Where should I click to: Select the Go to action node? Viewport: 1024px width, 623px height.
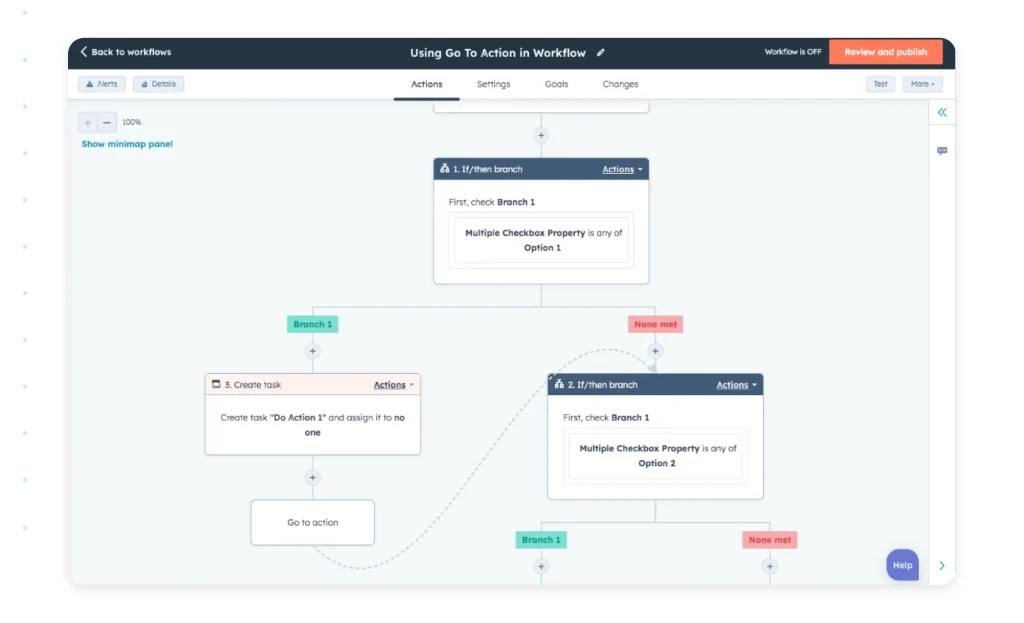coord(312,522)
